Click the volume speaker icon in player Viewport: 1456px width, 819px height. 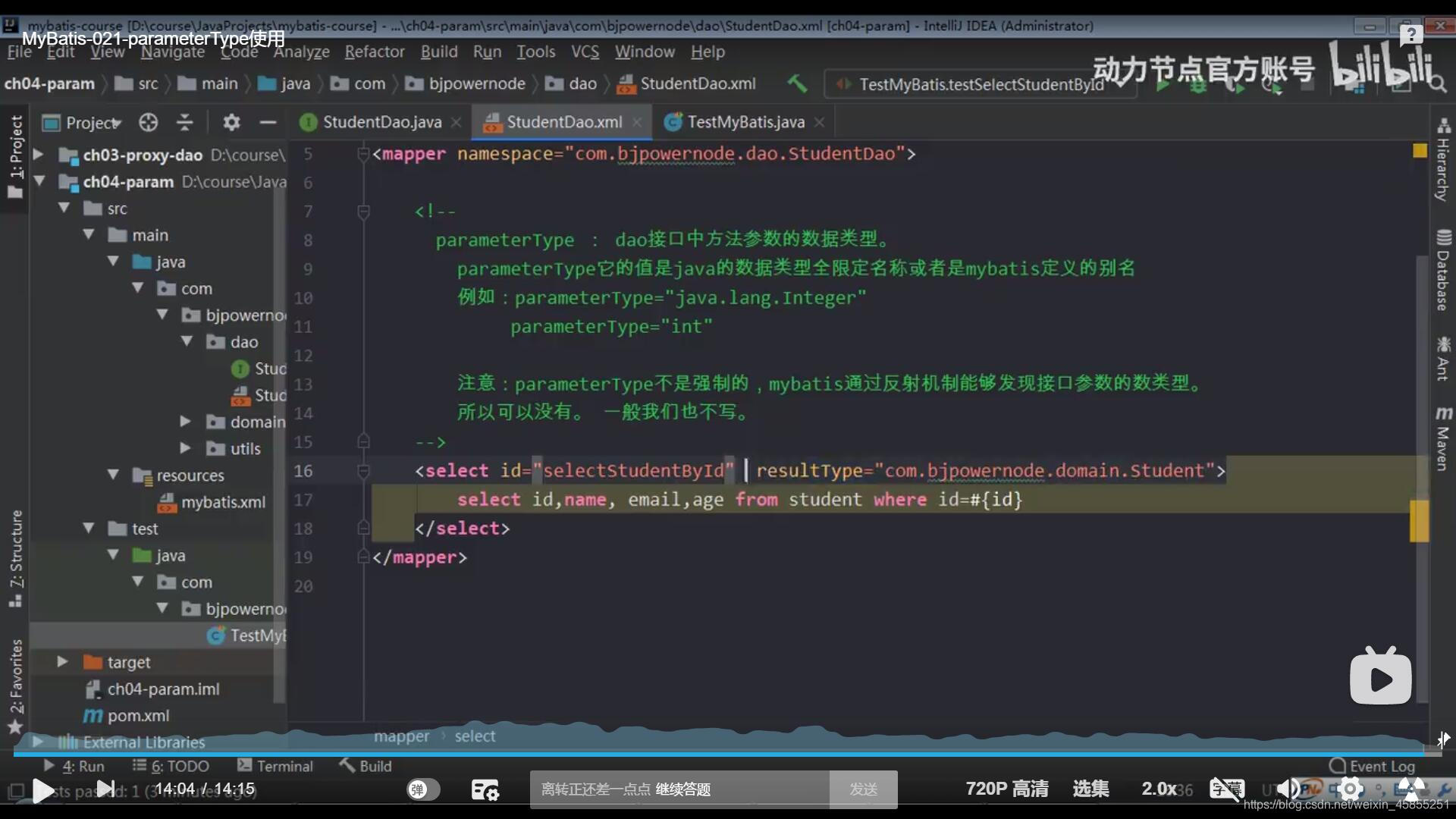click(1287, 789)
